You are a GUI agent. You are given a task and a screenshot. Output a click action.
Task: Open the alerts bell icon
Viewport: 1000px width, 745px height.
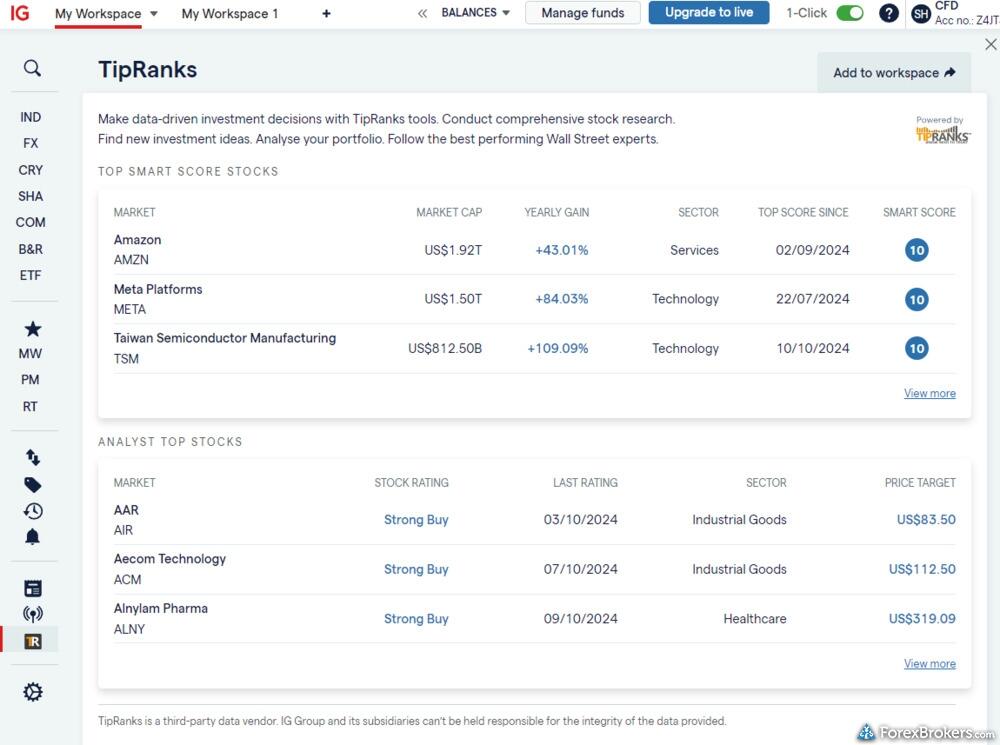32,537
